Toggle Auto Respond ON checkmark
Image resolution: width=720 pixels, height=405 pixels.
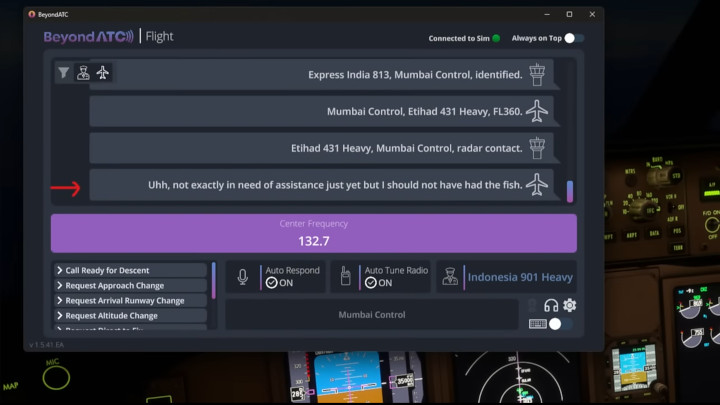pyautogui.click(x=271, y=283)
